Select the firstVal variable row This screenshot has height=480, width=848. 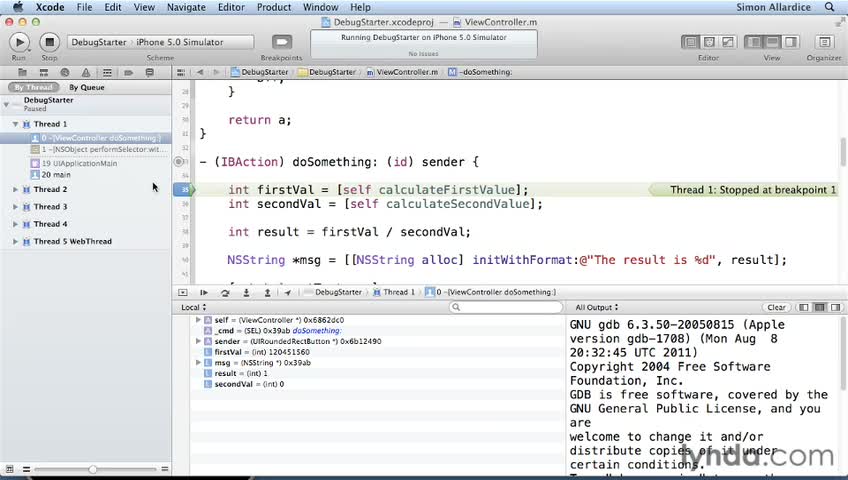pos(376,352)
